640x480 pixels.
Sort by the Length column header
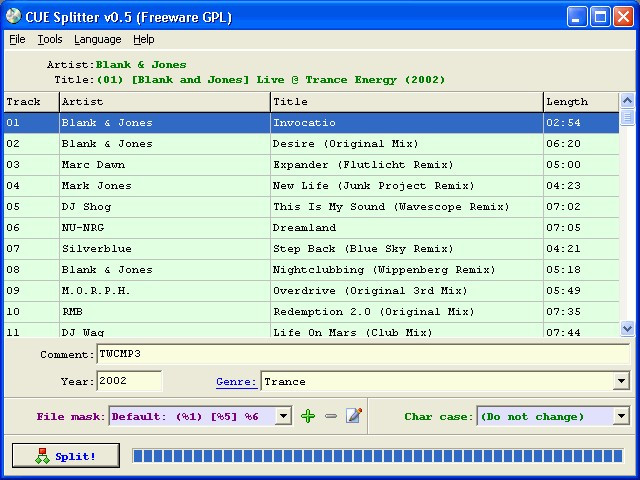(x=581, y=102)
